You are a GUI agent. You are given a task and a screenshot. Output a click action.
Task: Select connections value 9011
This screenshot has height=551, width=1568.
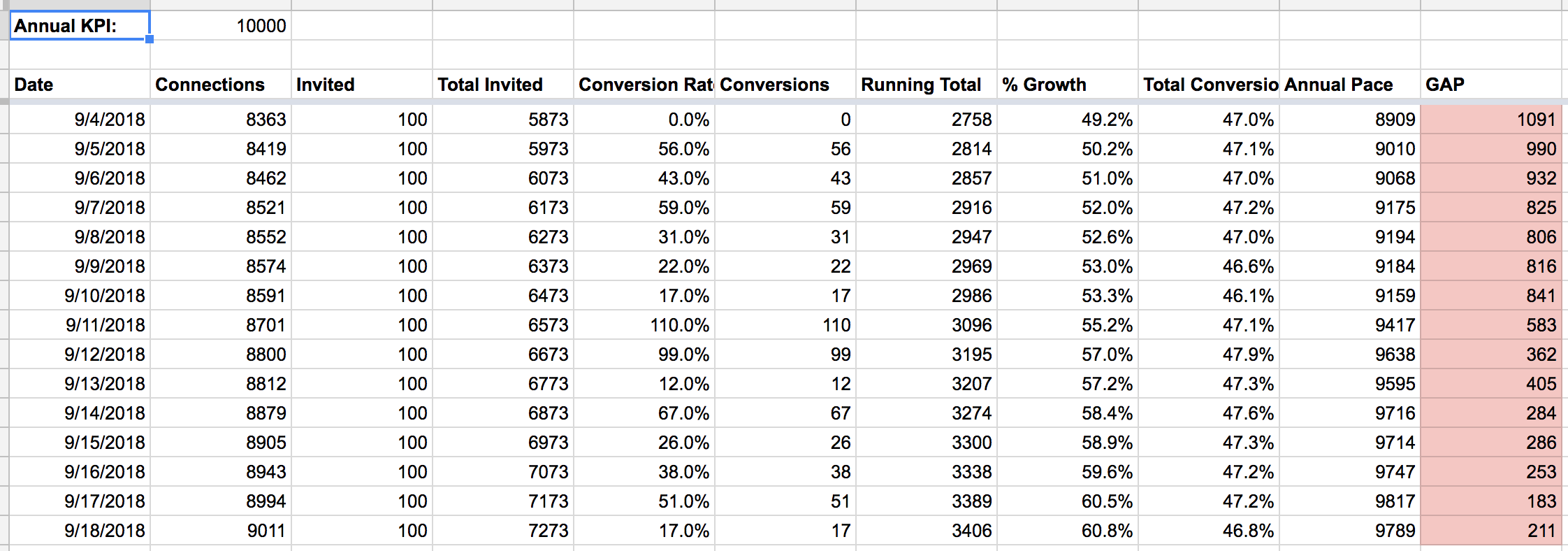[x=221, y=531]
